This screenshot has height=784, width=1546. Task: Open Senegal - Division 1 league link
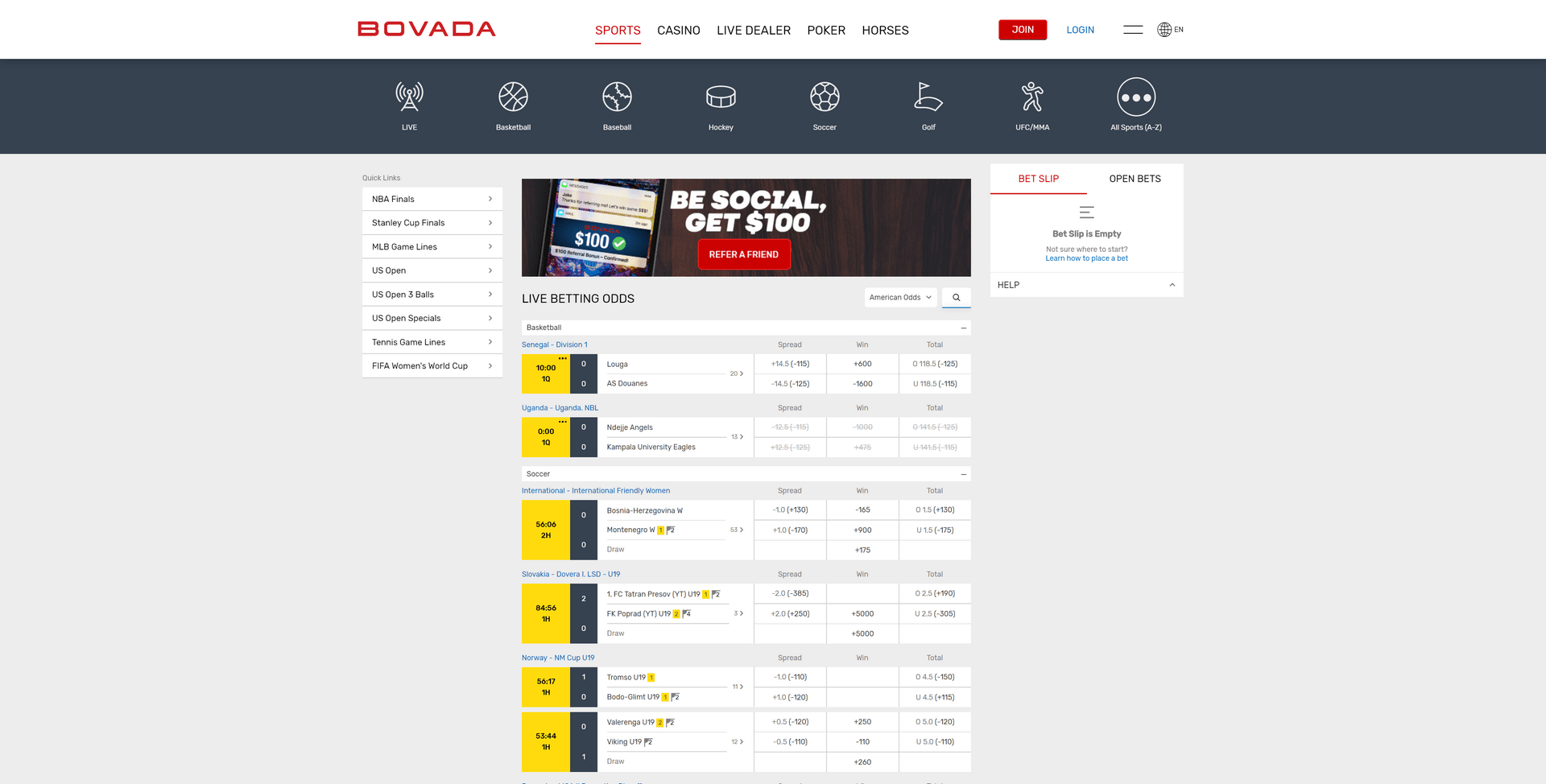point(555,345)
